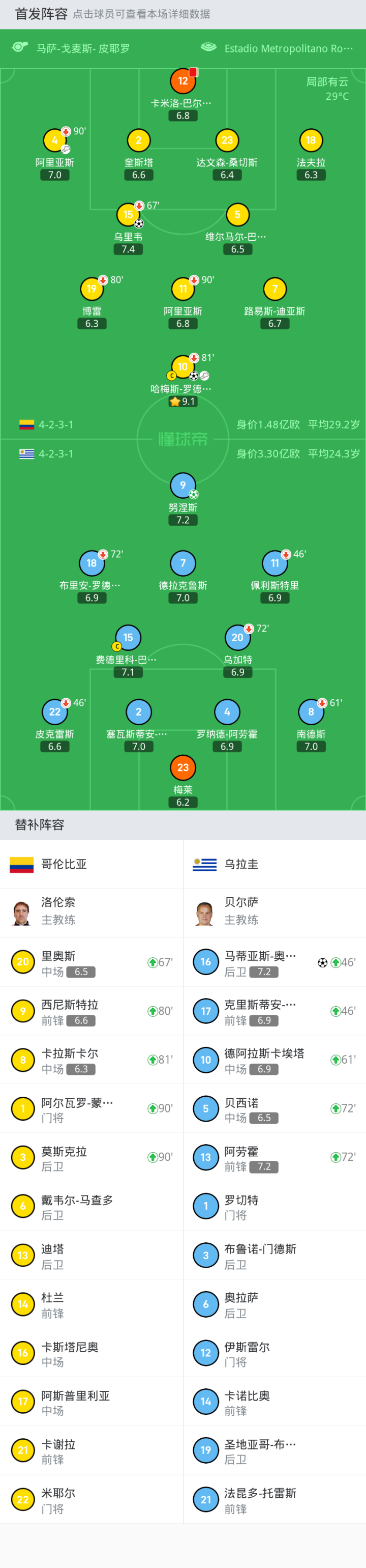Screen dimensions: 366x1568
Task: Select Uruguay's orange number 23 goalkeeper badge
Action: pyautogui.click(x=182, y=767)
